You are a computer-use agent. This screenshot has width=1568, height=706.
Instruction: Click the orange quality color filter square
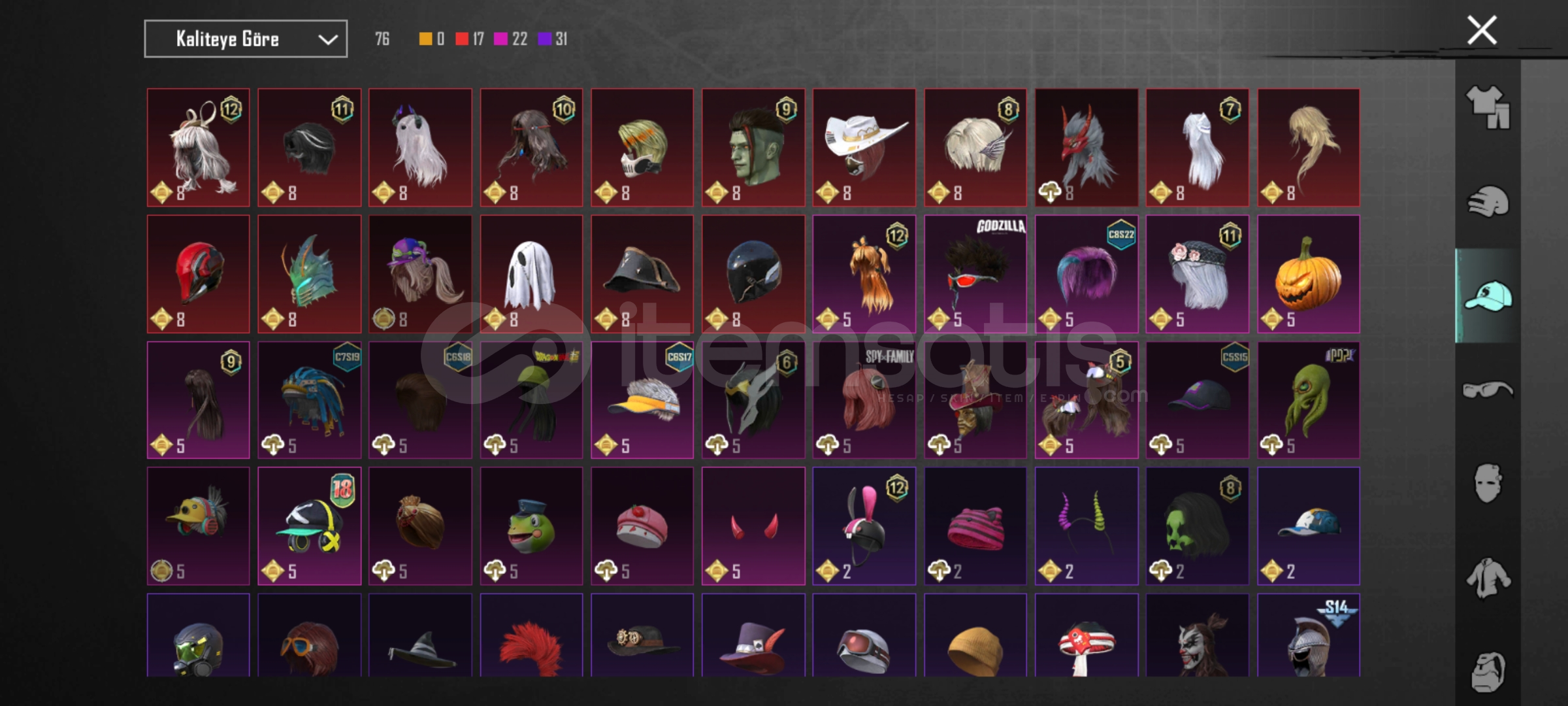tap(425, 39)
